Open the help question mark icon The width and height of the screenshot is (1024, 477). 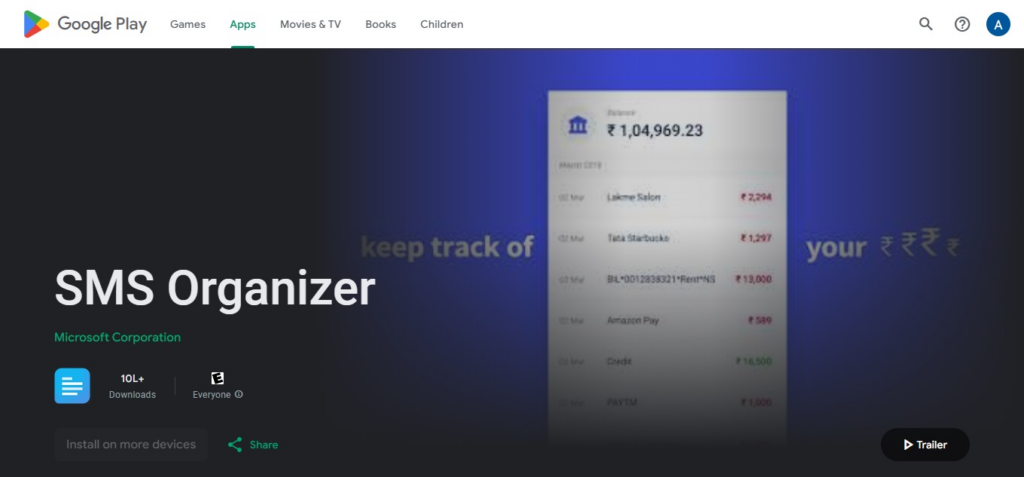point(962,24)
